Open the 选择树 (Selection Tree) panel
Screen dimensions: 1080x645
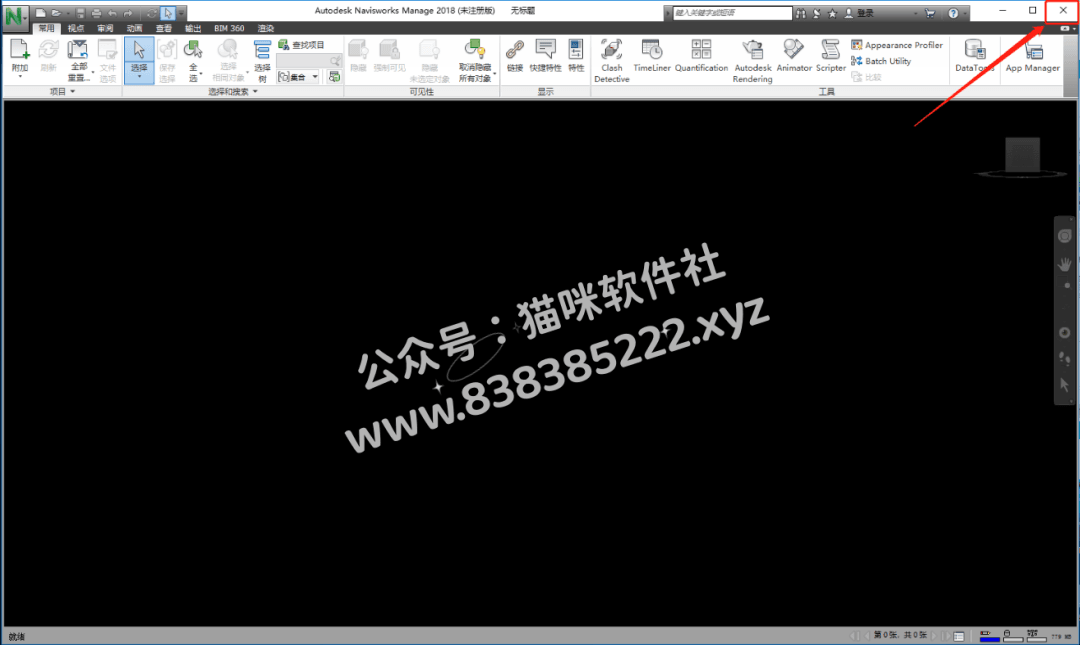pyautogui.click(x=262, y=60)
